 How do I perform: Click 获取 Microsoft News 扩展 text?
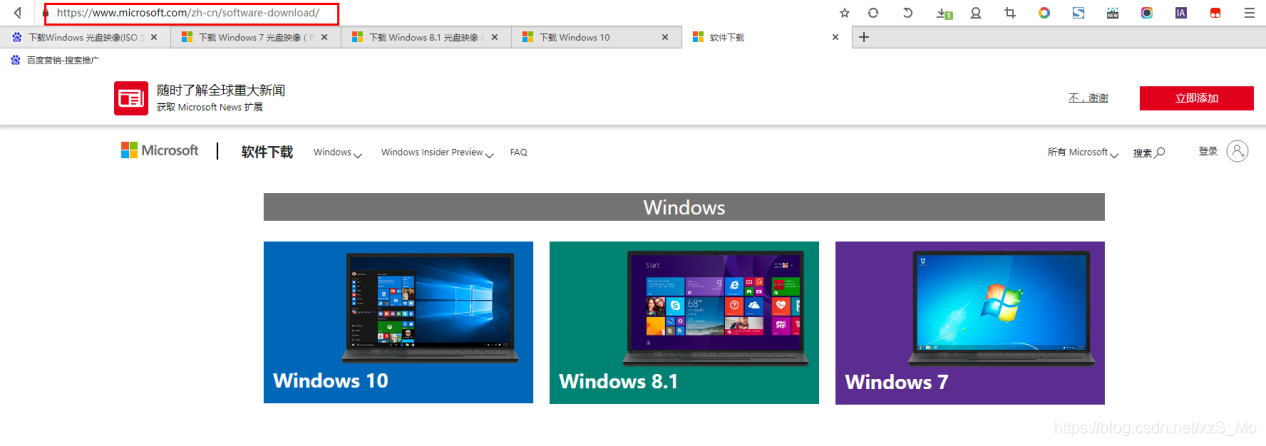tap(210, 107)
